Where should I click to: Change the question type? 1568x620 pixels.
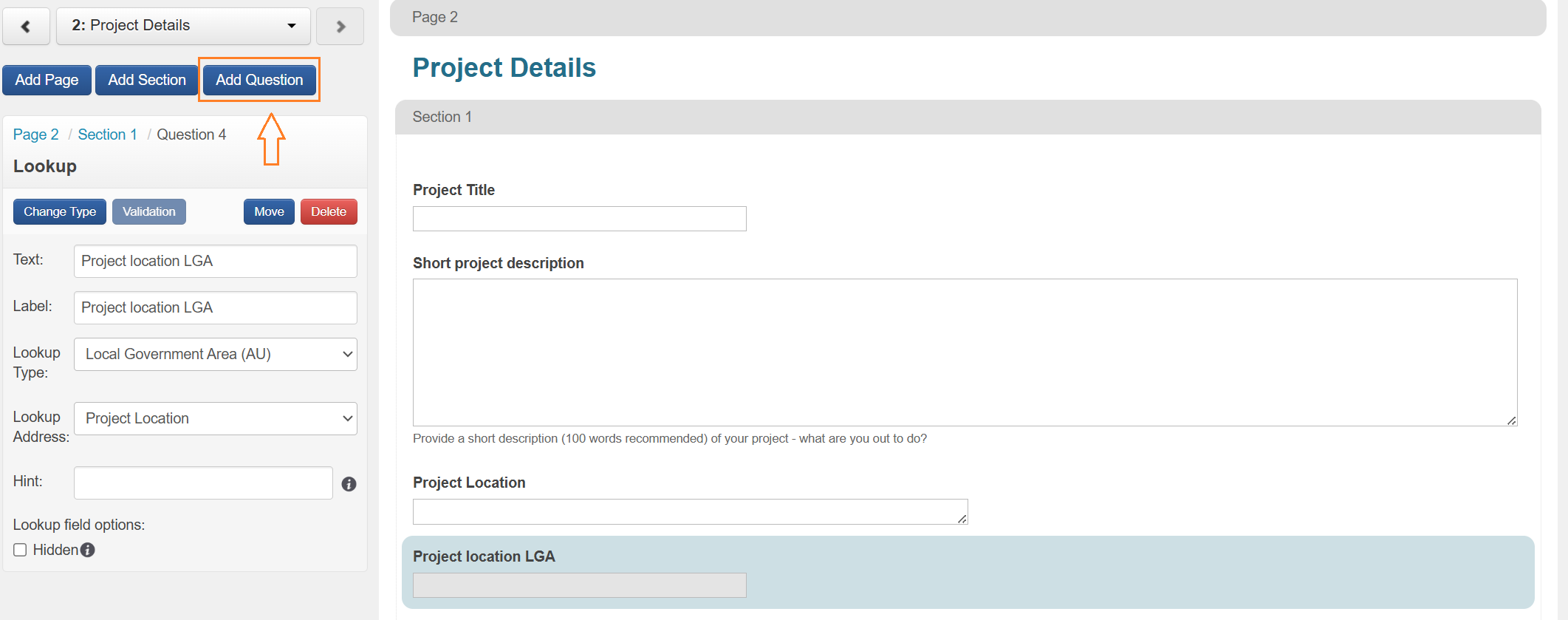tap(60, 211)
